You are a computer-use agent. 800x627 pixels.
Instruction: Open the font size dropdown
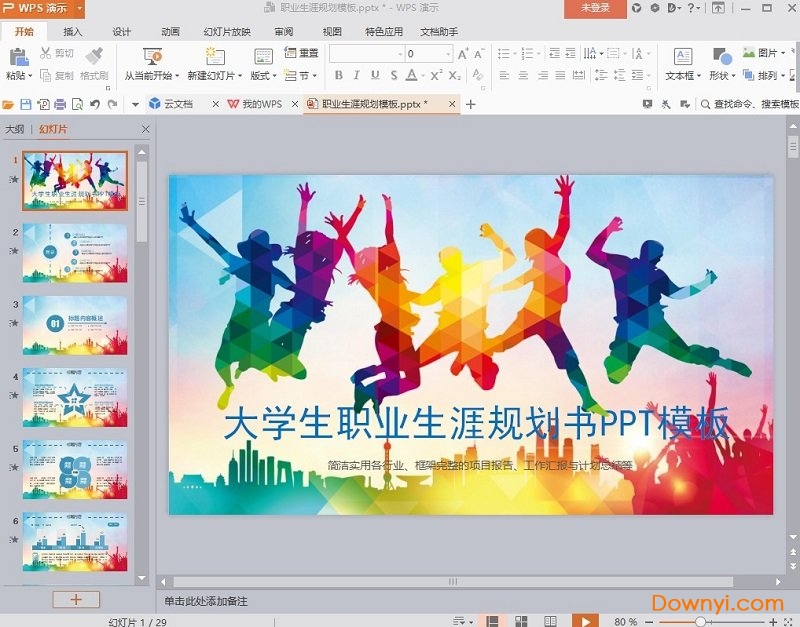pyautogui.click(x=448, y=54)
